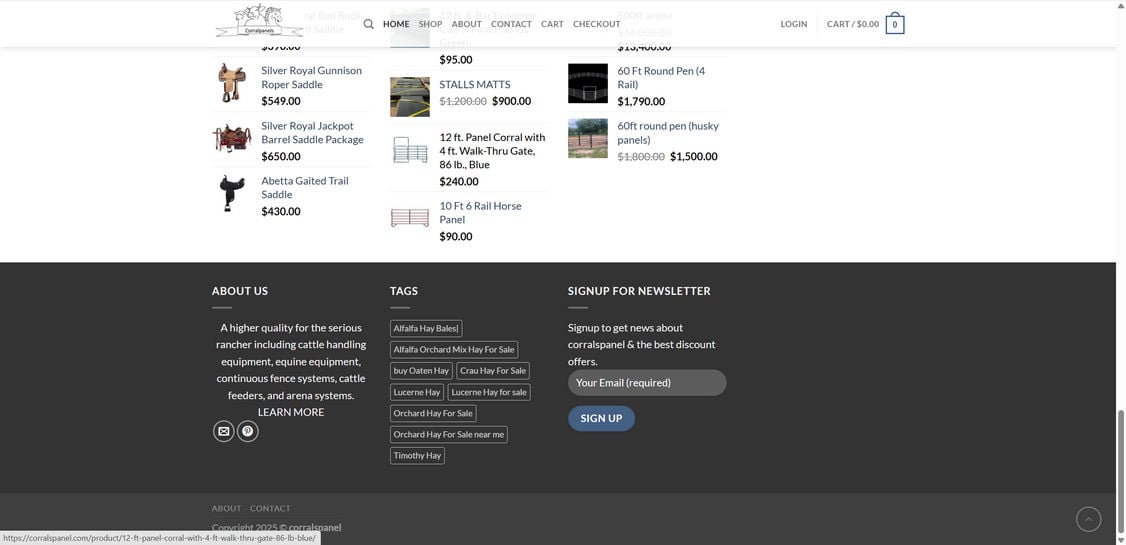Open the CONTACT menu item in header
Image resolution: width=1126 pixels, height=545 pixels.
pos(511,24)
